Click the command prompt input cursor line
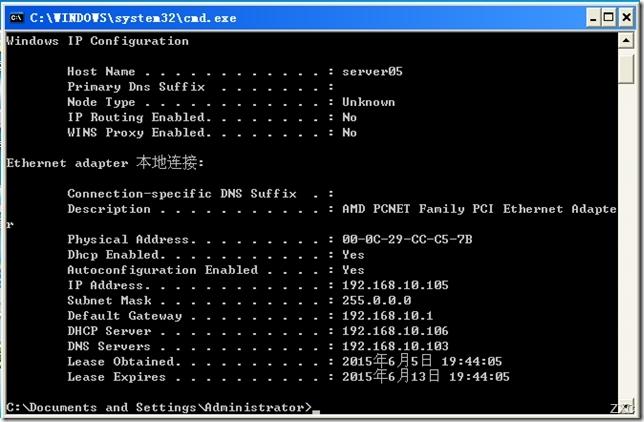Viewport: 644px width, 422px height. click(163, 407)
